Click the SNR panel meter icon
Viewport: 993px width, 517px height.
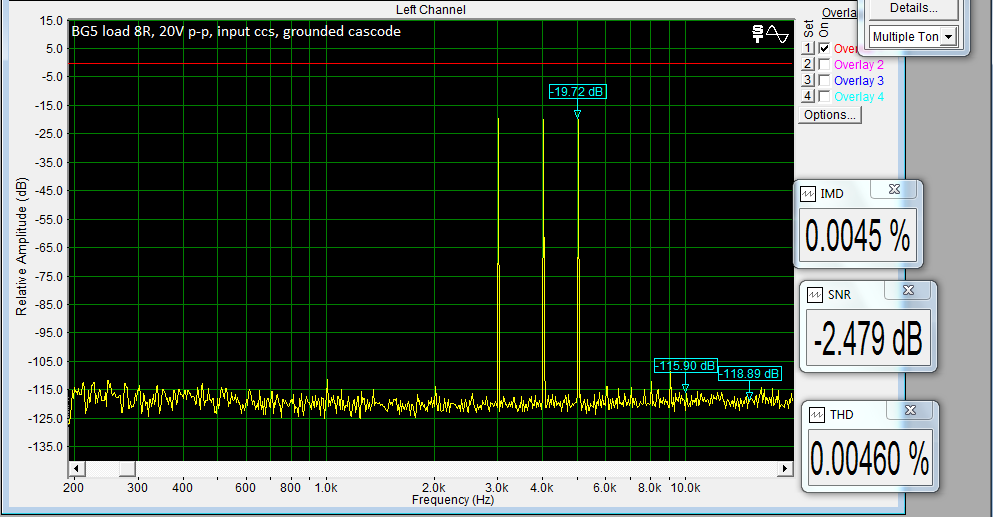814,295
